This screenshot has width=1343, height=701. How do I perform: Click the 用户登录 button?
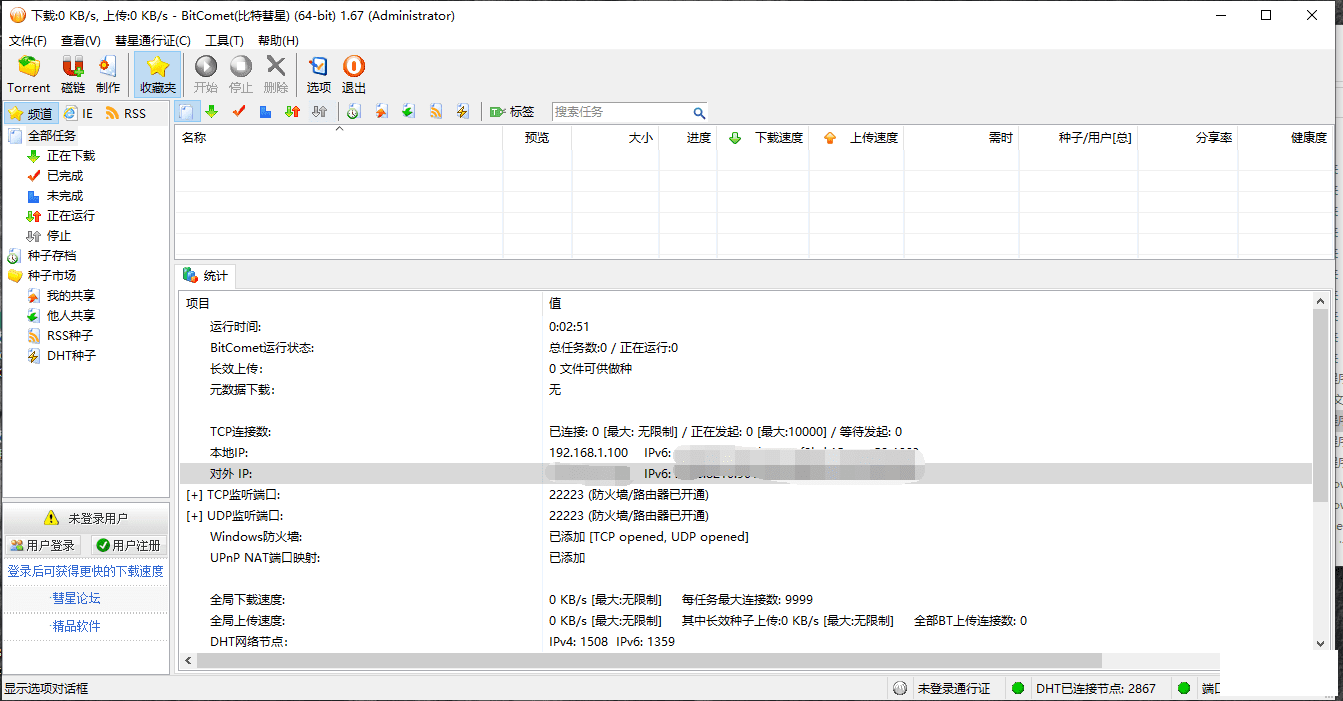[x=43, y=545]
